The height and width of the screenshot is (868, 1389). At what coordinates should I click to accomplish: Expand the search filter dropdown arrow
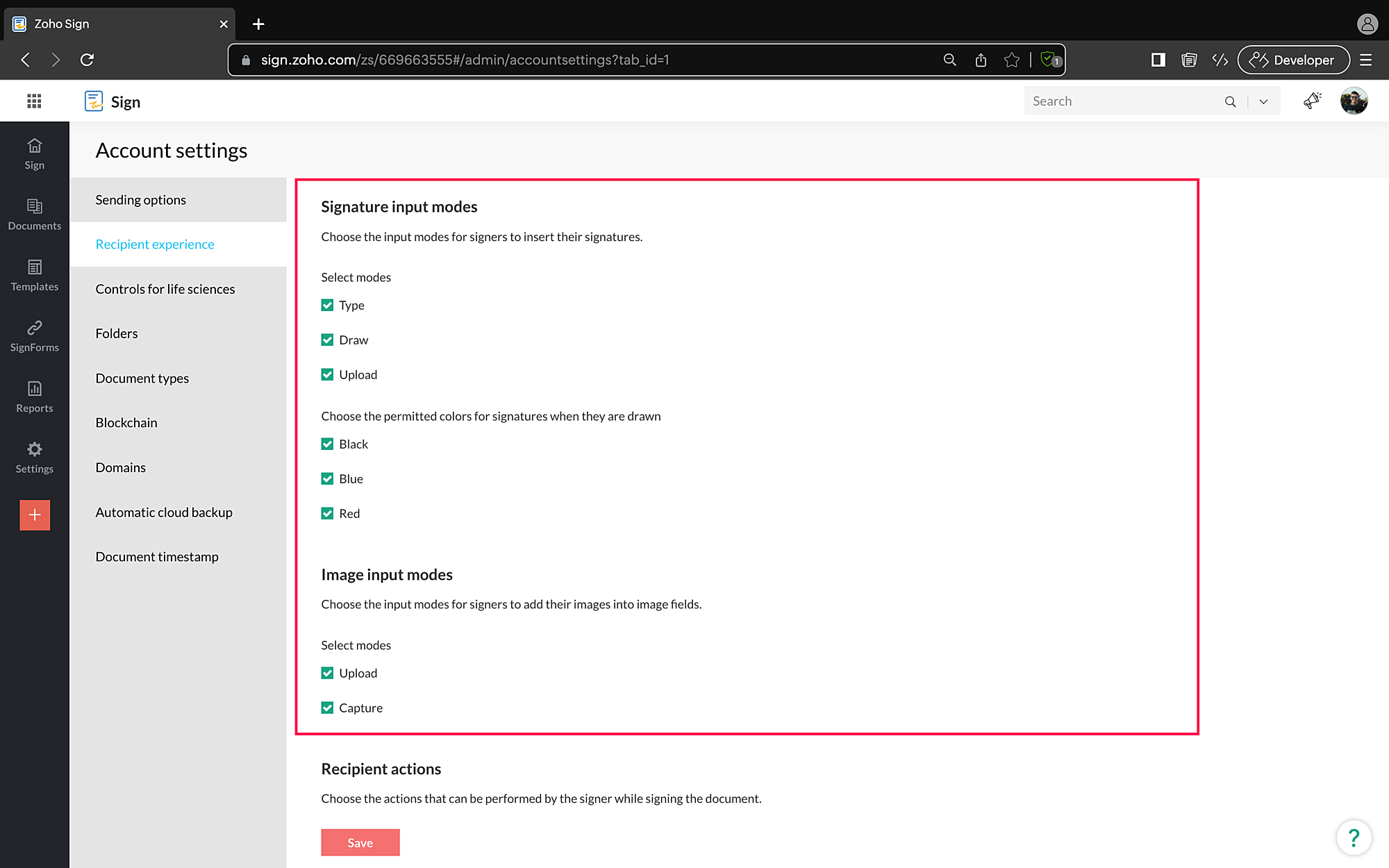click(1263, 101)
